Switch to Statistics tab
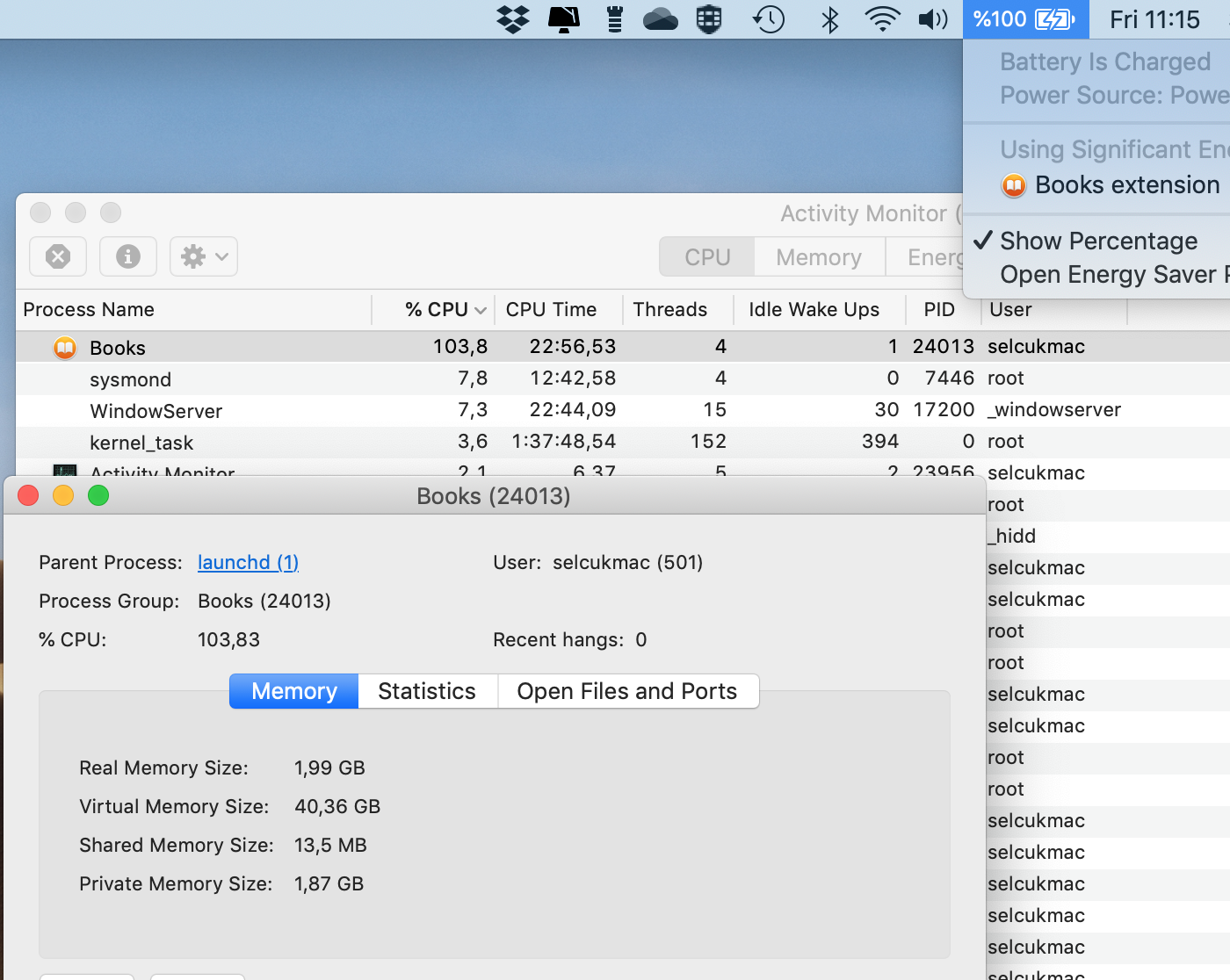The image size is (1230, 980). click(427, 691)
